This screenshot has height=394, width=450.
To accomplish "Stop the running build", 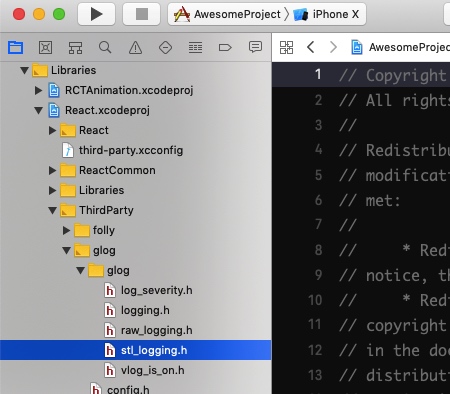I will tap(142, 14).
